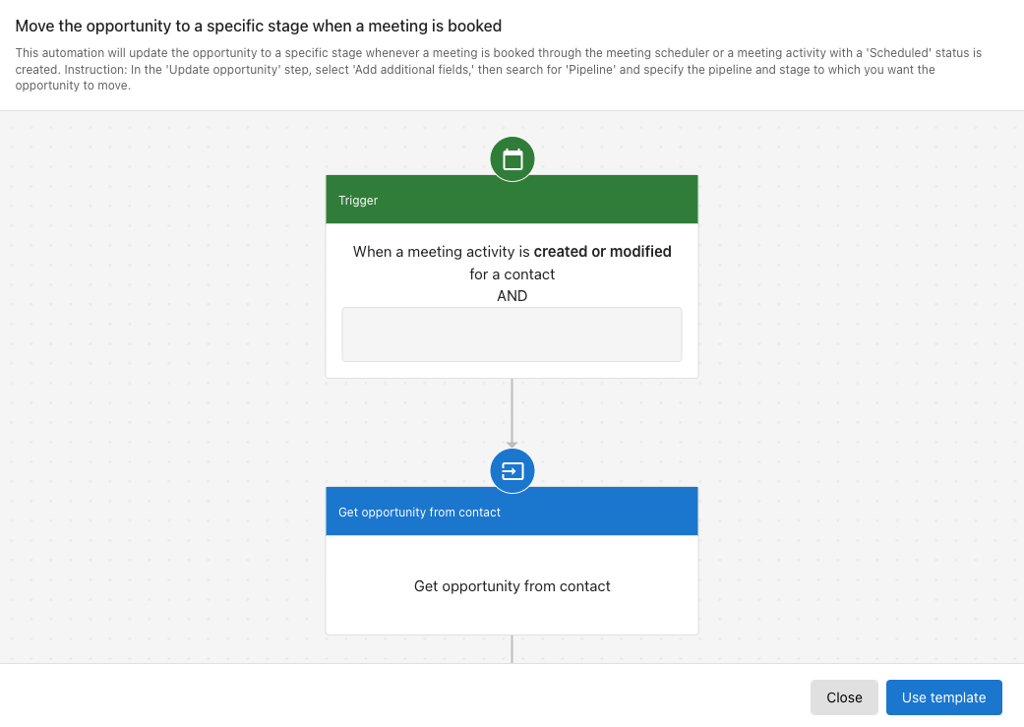Click the connector line between the two steps
Viewport: 1024px width, 727px height.
pyautogui.click(x=512, y=413)
